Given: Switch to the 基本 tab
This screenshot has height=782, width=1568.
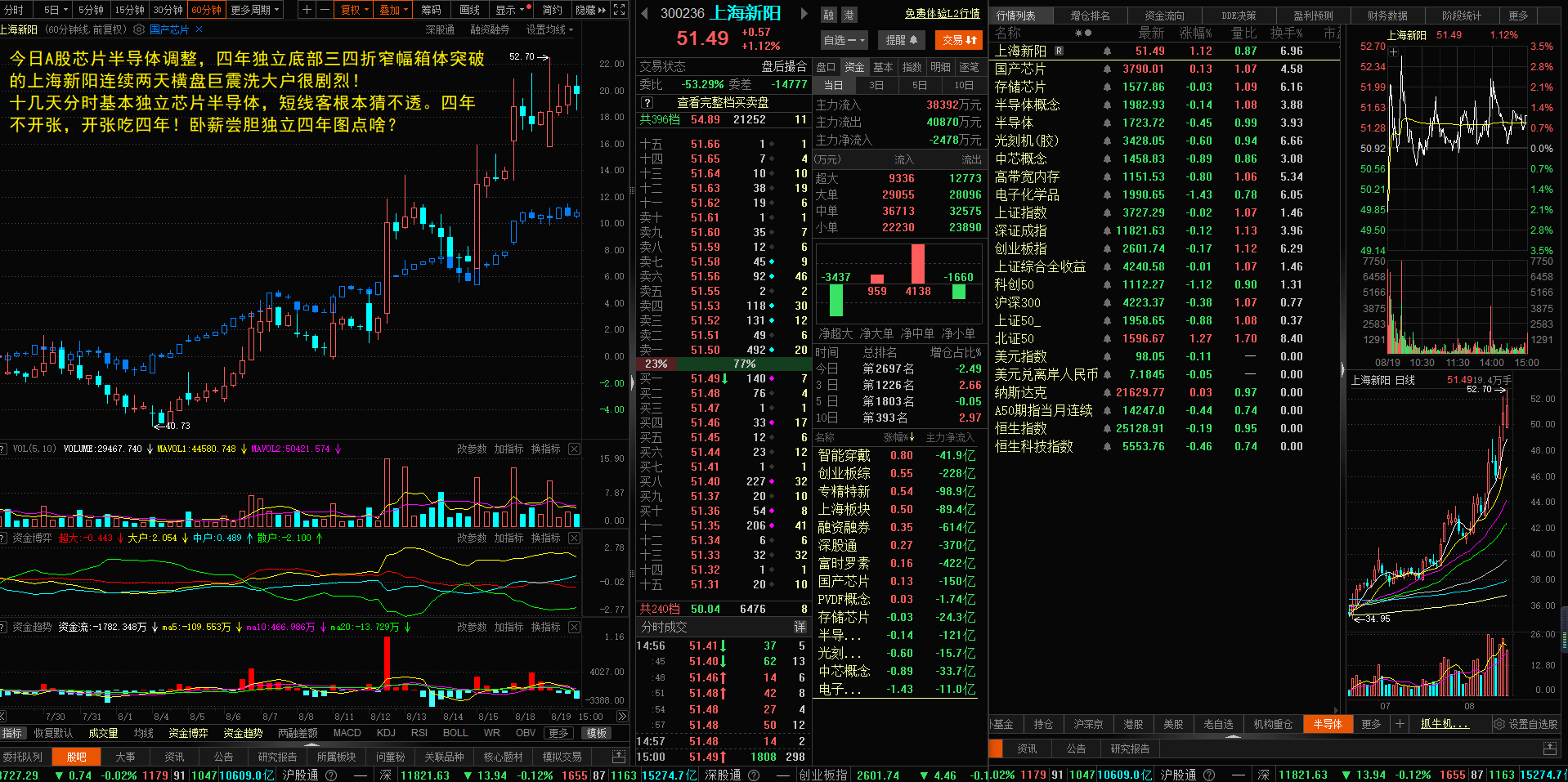Looking at the screenshot, I should pyautogui.click(x=883, y=67).
